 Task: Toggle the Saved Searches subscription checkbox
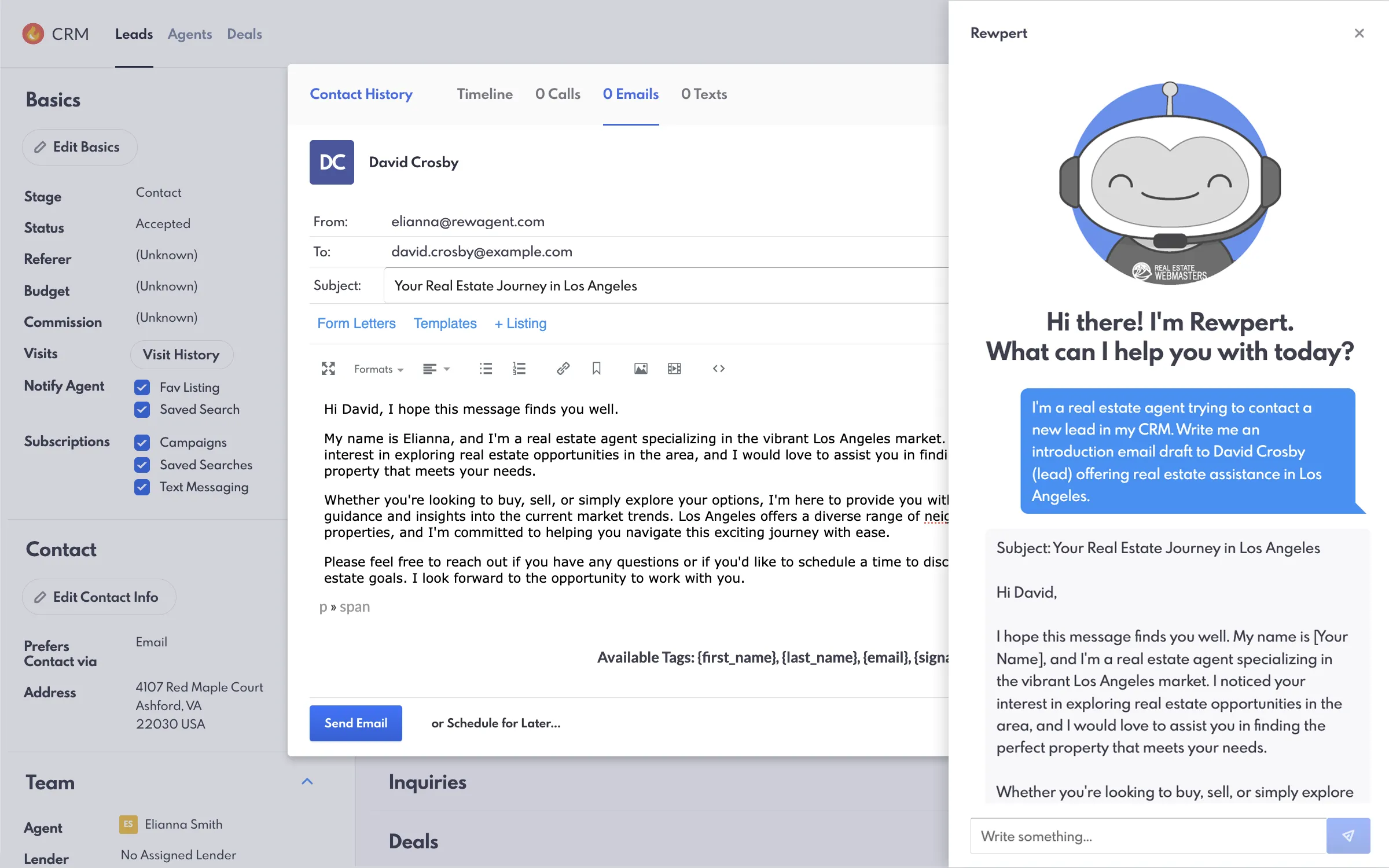142,465
